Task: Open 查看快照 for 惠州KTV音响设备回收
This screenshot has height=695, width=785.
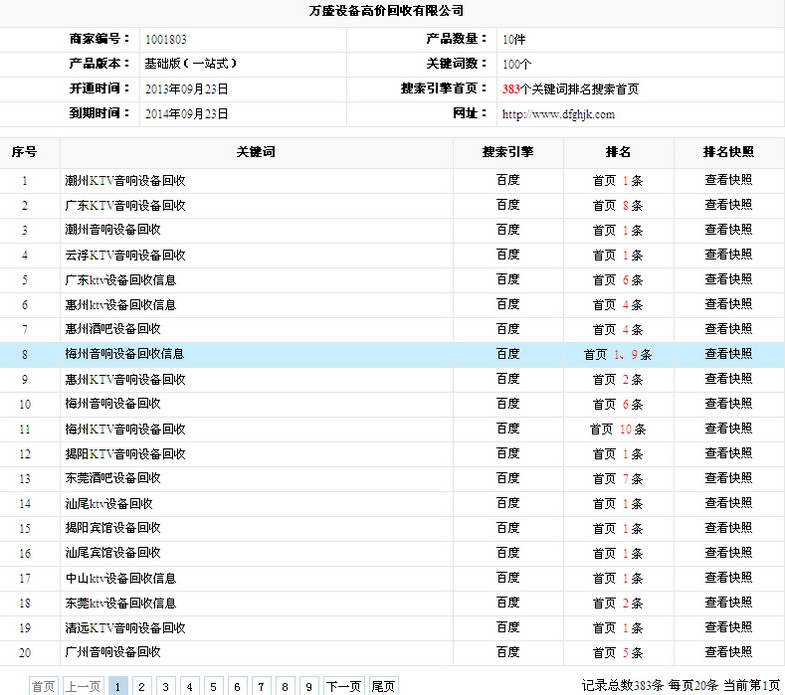Action: coord(728,379)
